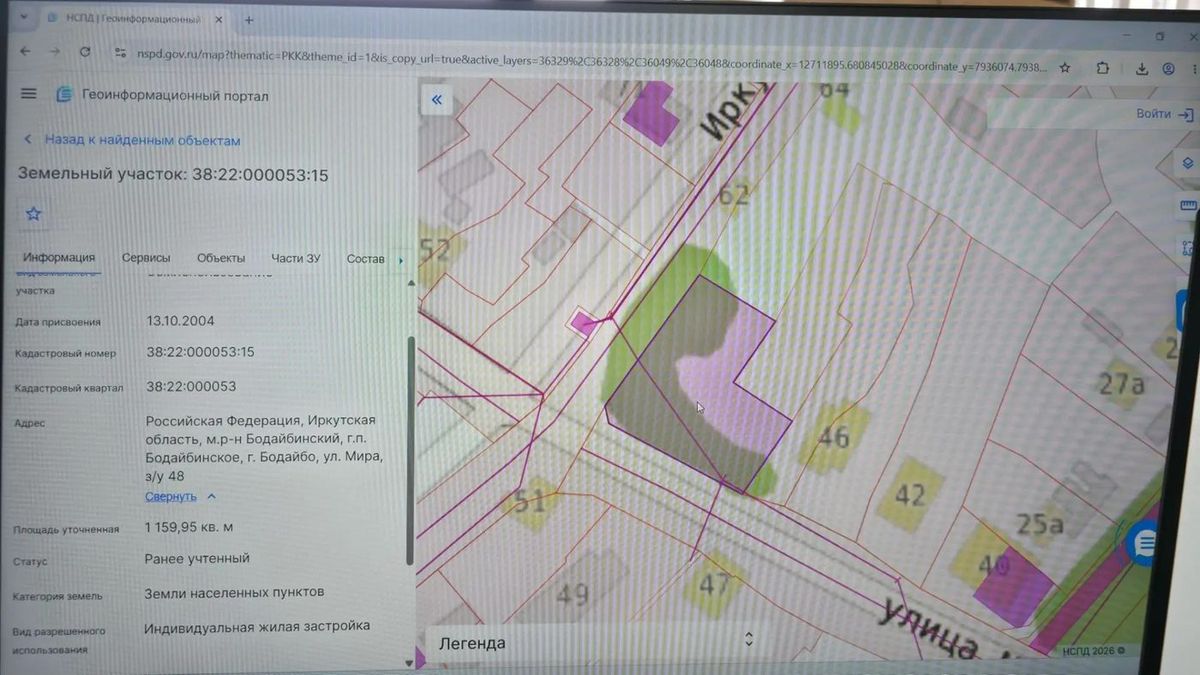Expand the Легенда panel

point(750,638)
